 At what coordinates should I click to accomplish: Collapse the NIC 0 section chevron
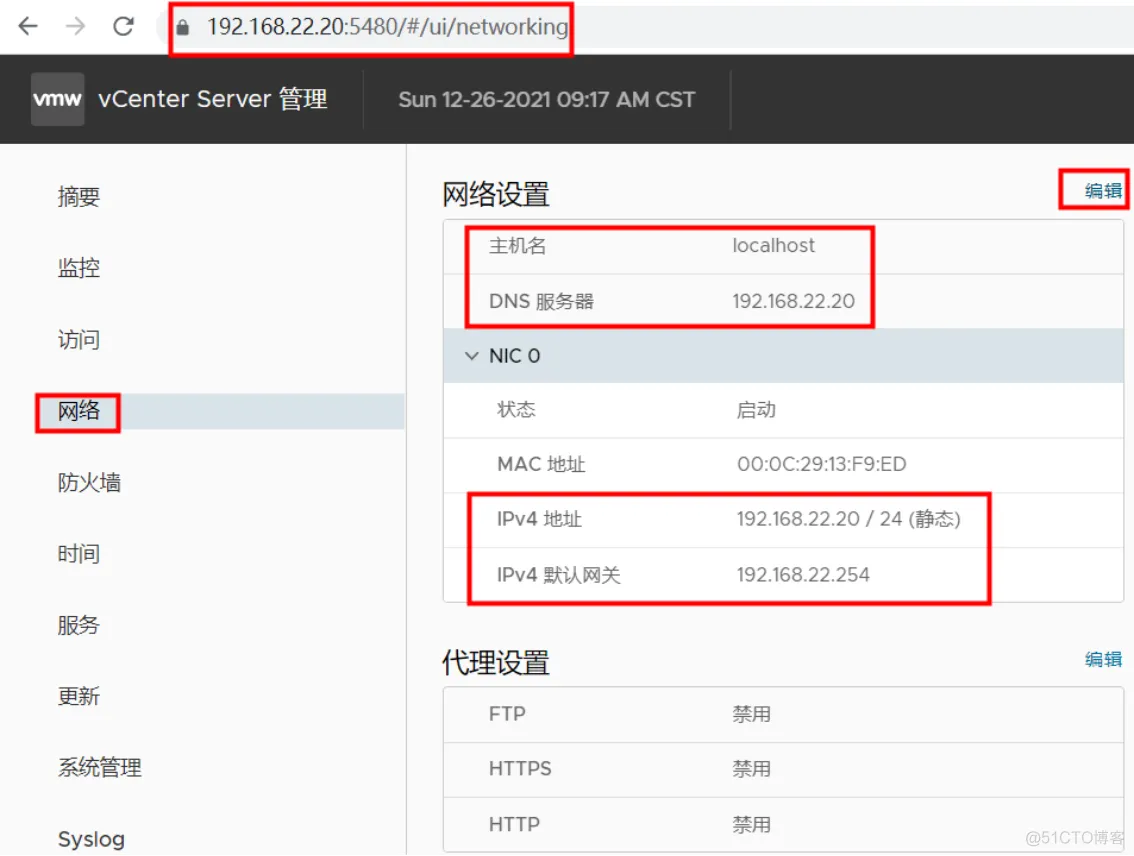point(472,356)
